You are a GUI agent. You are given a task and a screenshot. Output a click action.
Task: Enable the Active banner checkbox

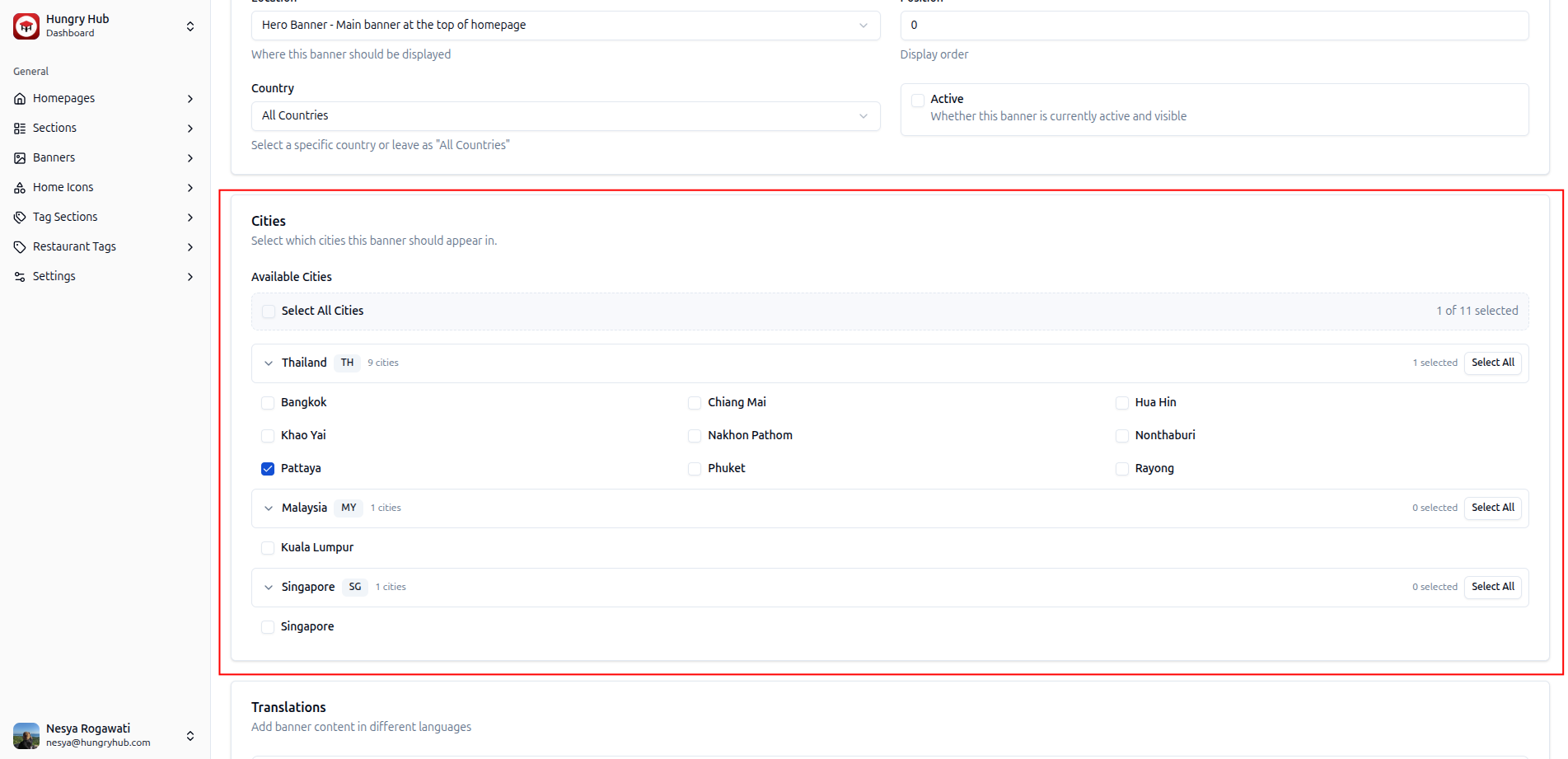(x=918, y=101)
